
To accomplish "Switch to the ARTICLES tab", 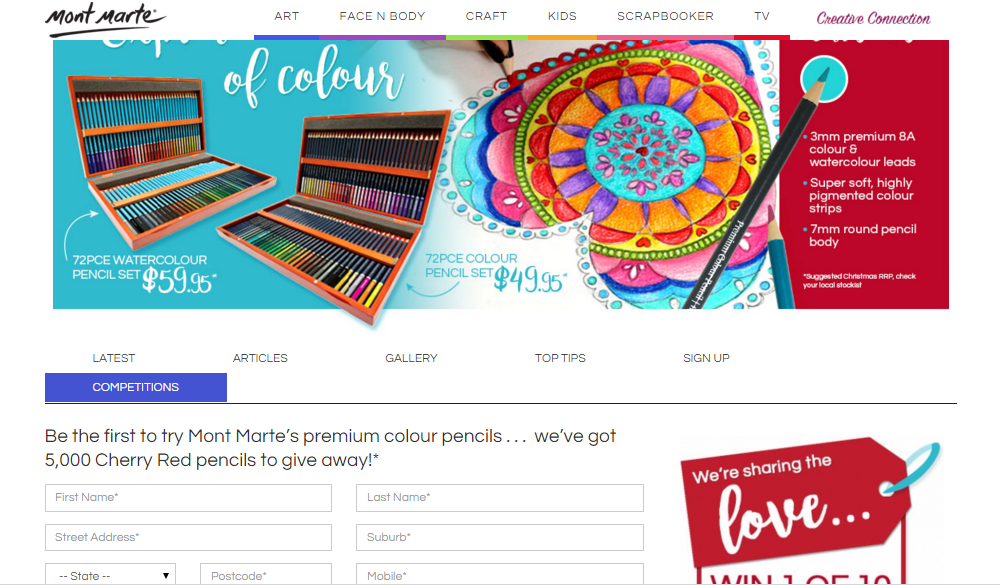I will coord(260,358).
